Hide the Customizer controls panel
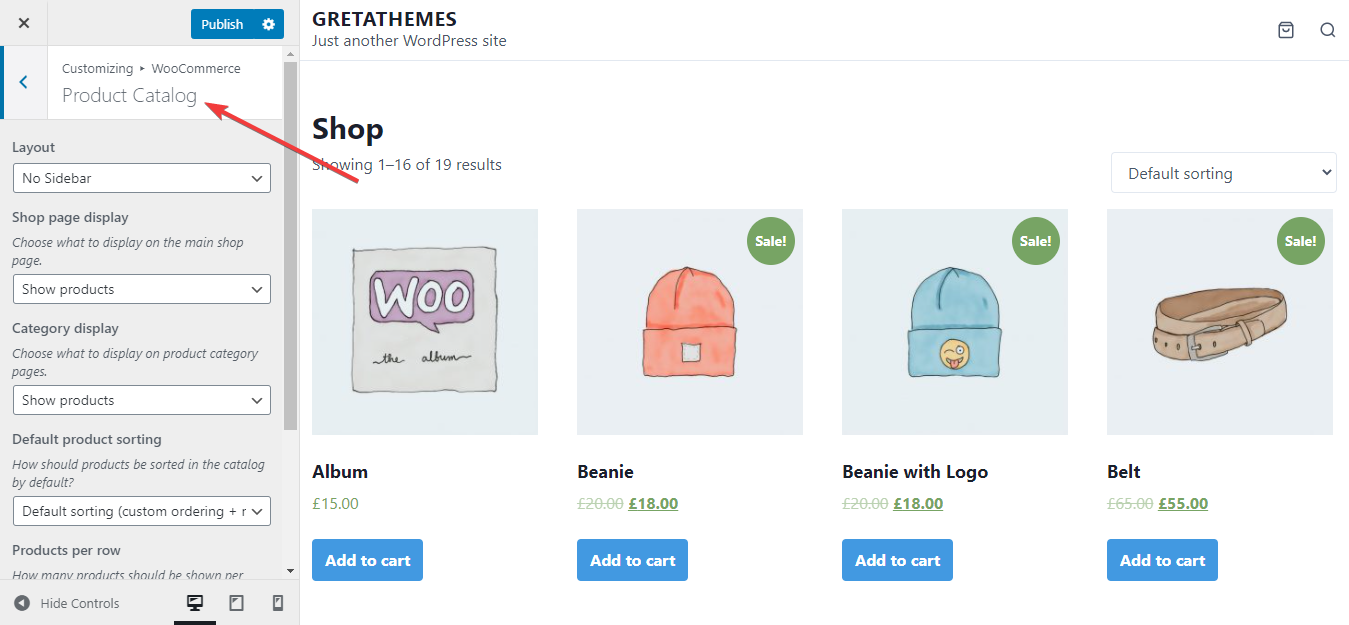This screenshot has width=1349, height=625. (67, 603)
